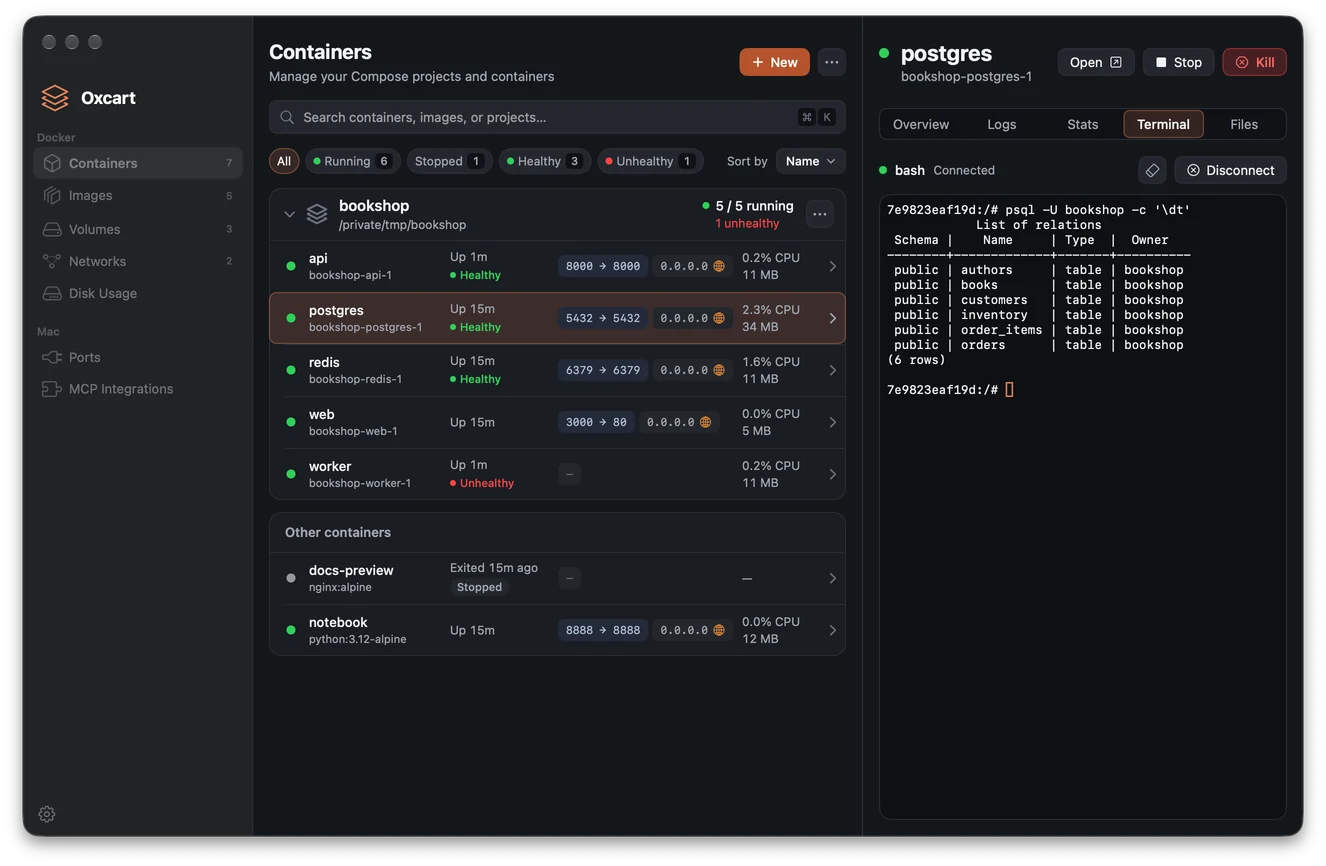Open worker row details chevron

[832, 474]
